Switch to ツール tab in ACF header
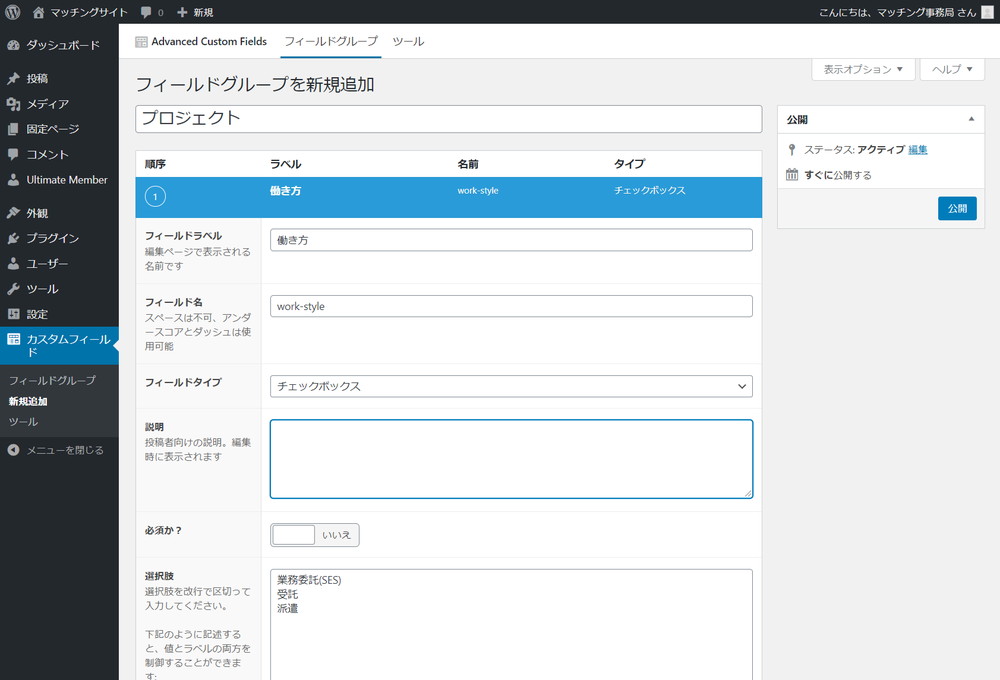The height and width of the screenshot is (680, 1000). 408,41
